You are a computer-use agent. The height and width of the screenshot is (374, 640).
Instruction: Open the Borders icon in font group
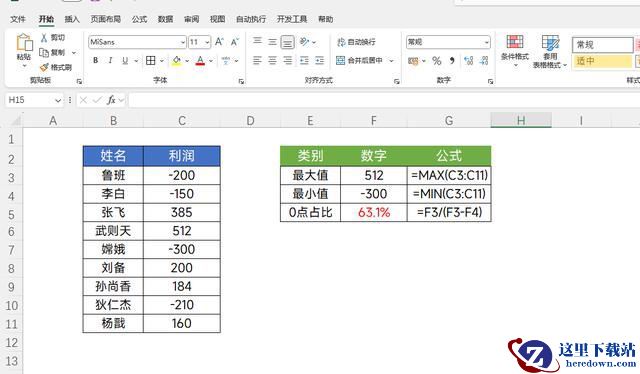pos(151,60)
